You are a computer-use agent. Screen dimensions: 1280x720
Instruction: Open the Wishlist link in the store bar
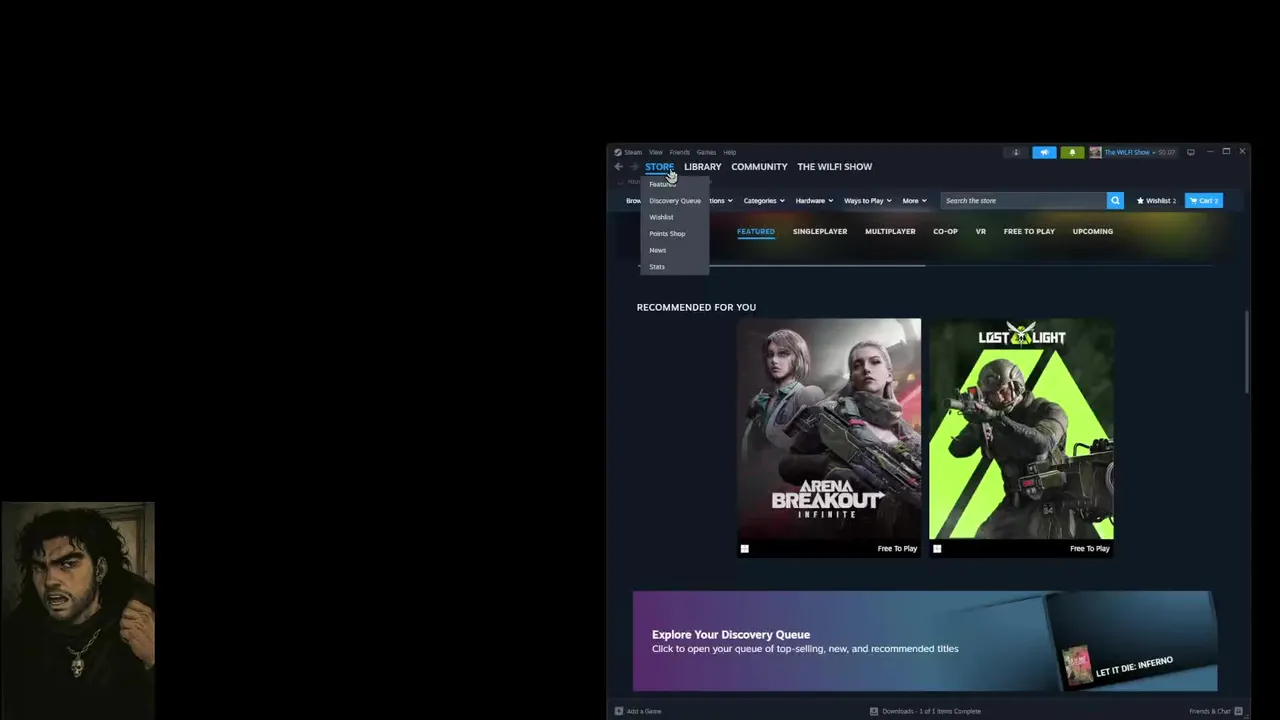point(1156,201)
